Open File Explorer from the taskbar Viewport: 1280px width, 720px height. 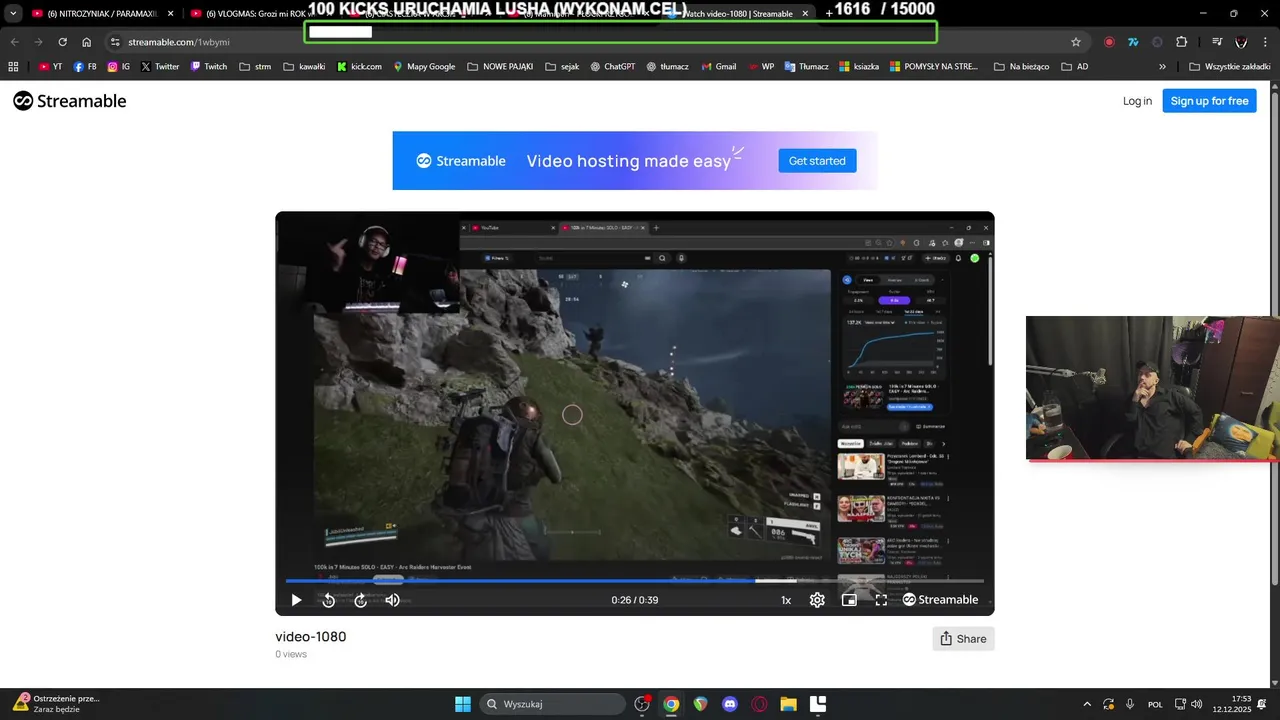(x=788, y=704)
